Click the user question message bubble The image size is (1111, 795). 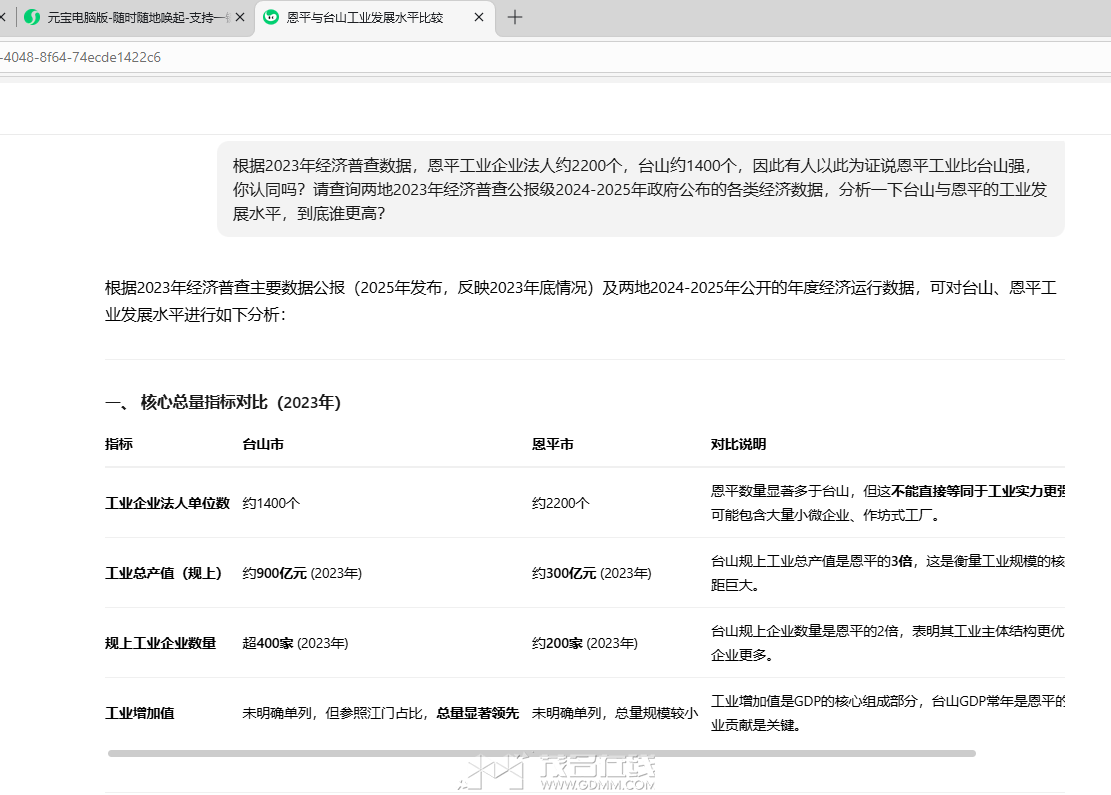[x=640, y=189]
